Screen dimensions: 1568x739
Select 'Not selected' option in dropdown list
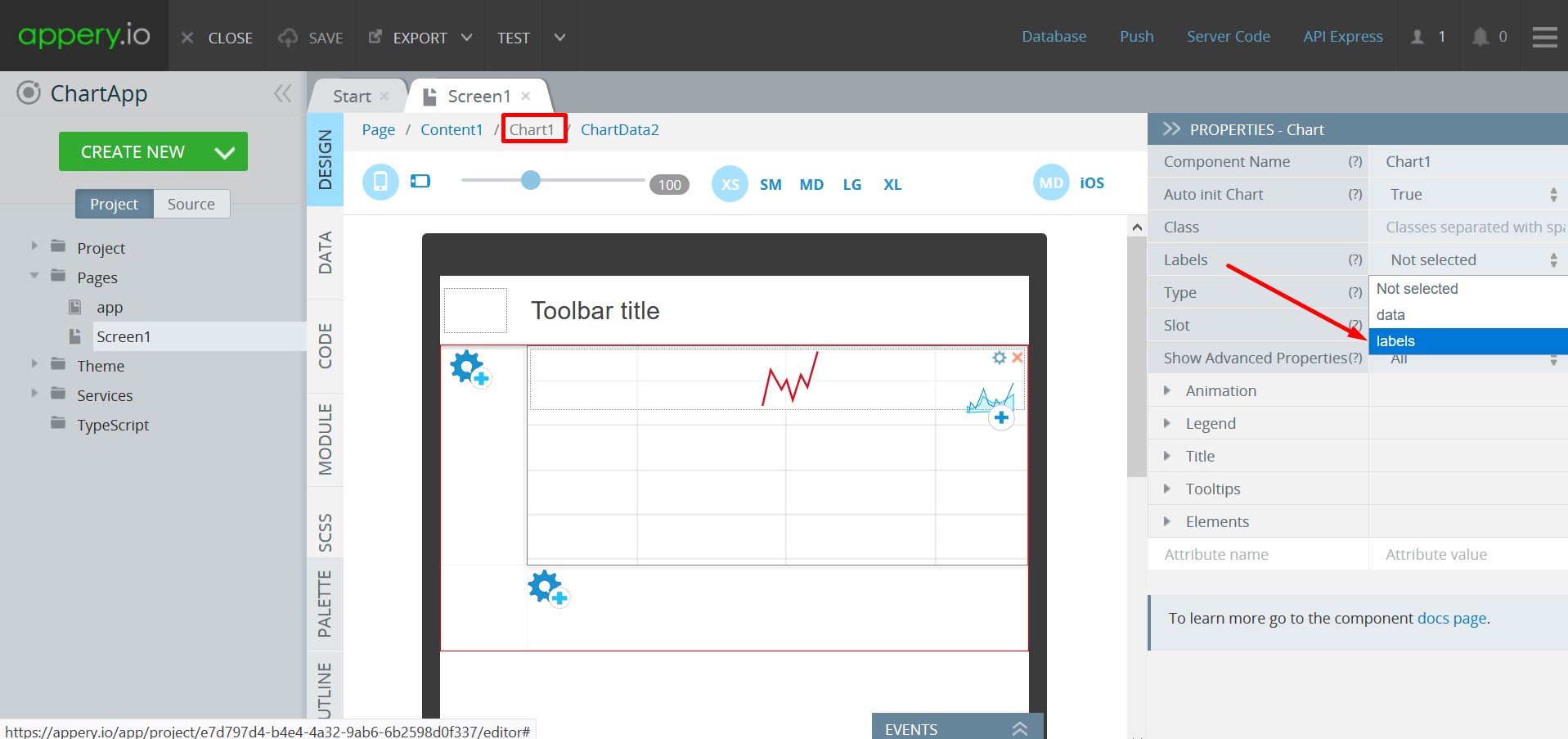pyautogui.click(x=1468, y=289)
